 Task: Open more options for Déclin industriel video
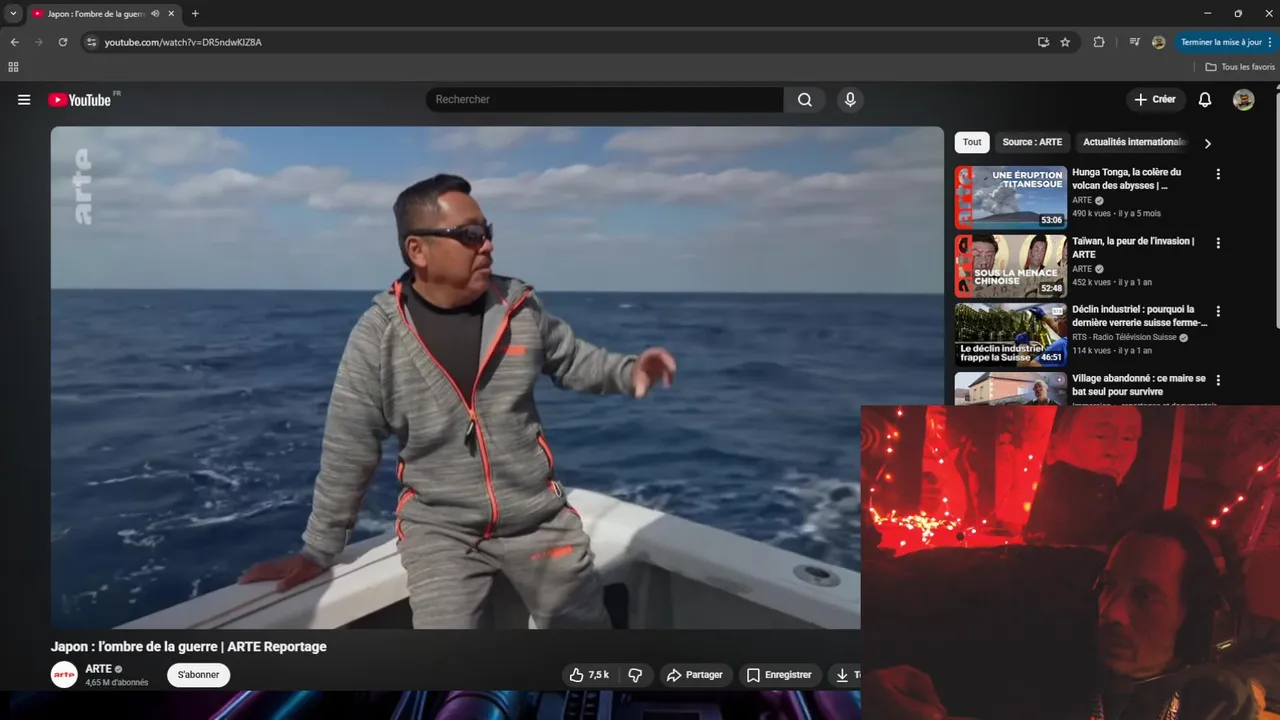1218,312
